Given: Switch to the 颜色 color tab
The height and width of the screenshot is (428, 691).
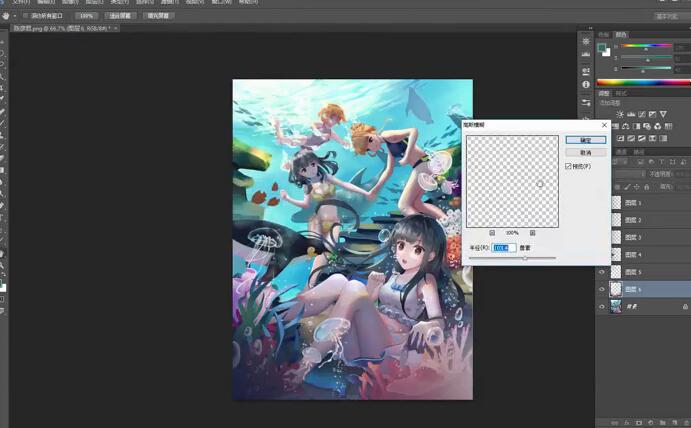Looking at the screenshot, I should tap(621, 34).
